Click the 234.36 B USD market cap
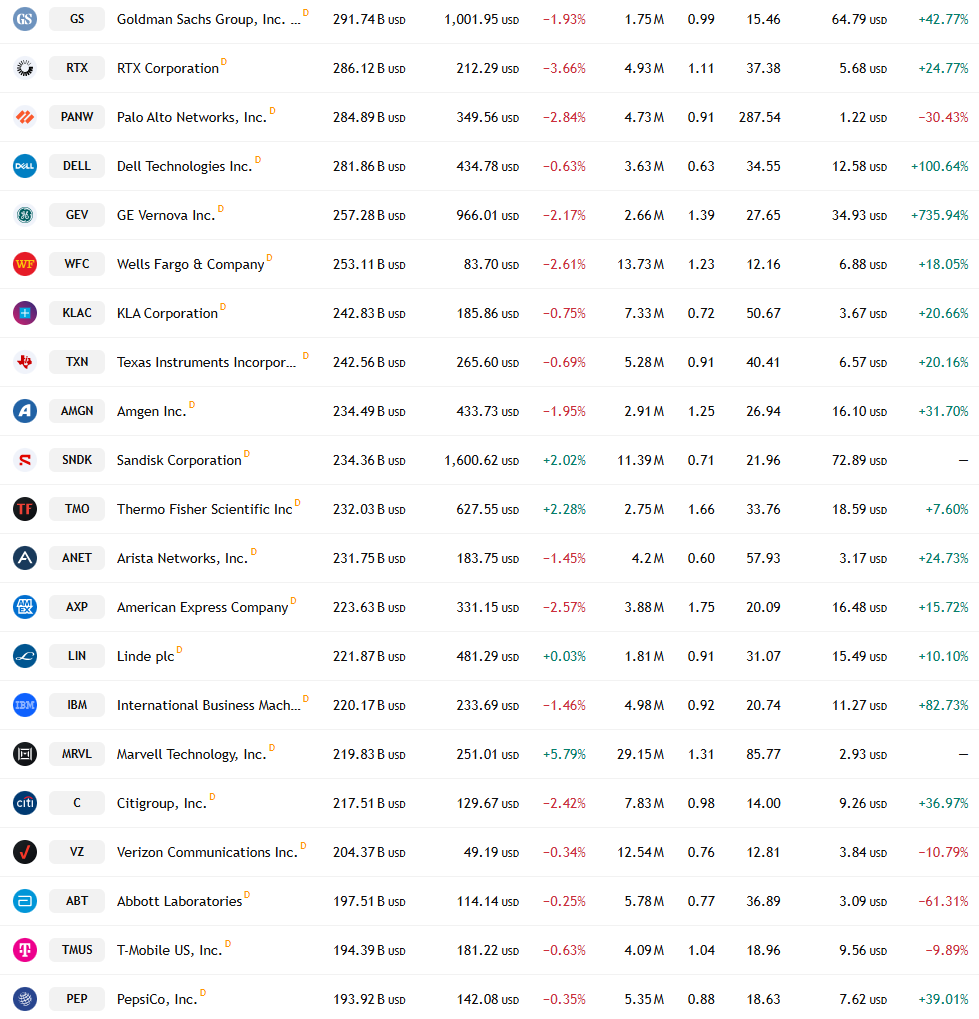 point(369,460)
